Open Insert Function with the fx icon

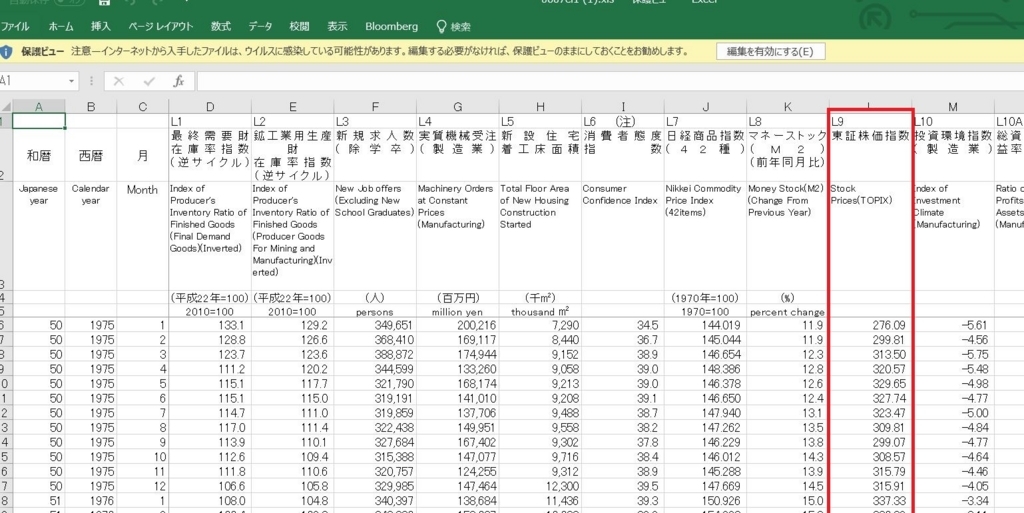(178, 81)
